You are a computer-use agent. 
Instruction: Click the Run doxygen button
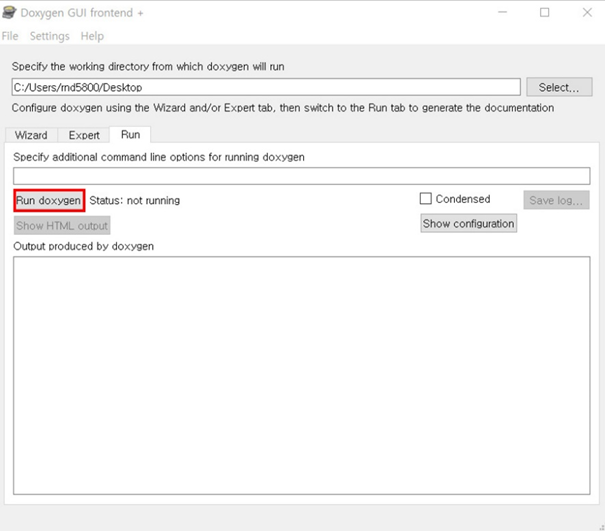click(x=49, y=200)
